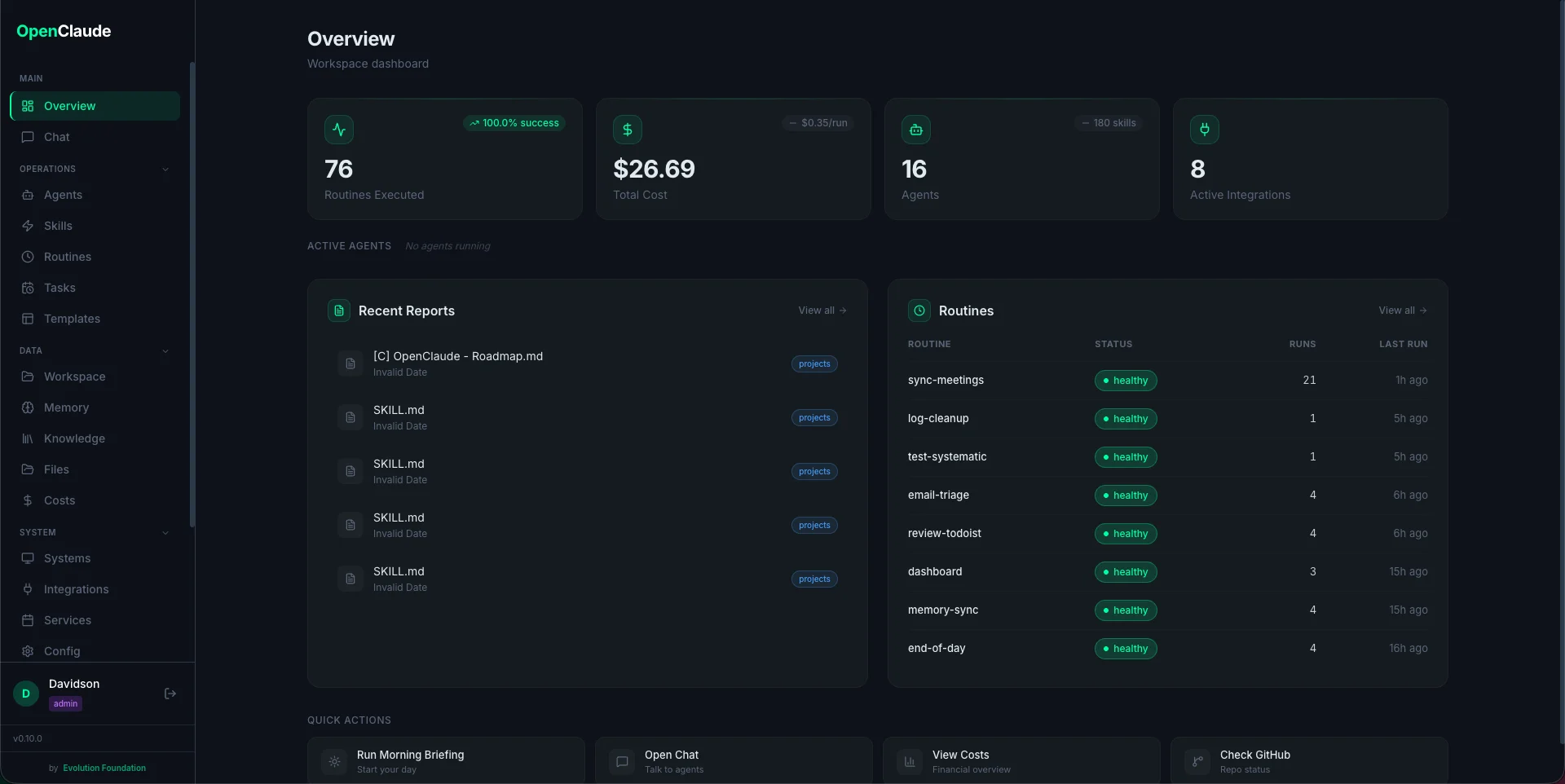Select Overview in the sidebar
Screen dimensions: 1565x784
click(95, 106)
